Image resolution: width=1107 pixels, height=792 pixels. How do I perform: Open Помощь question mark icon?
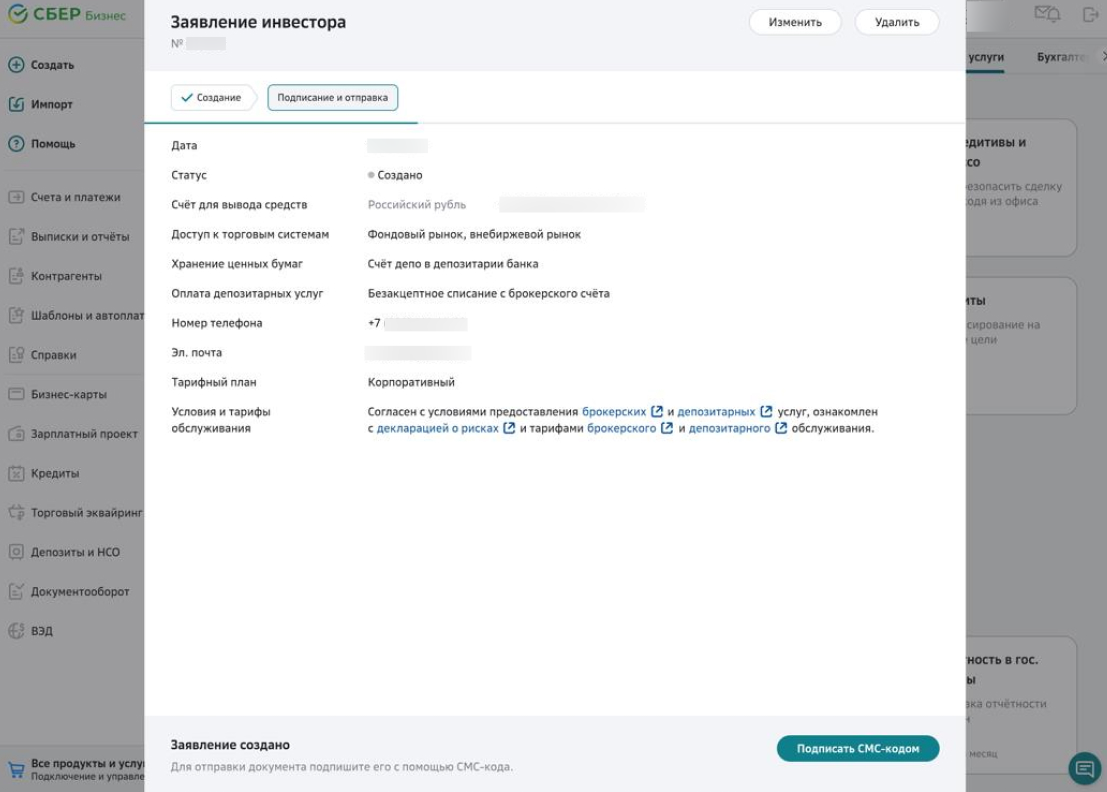click(x=16, y=144)
